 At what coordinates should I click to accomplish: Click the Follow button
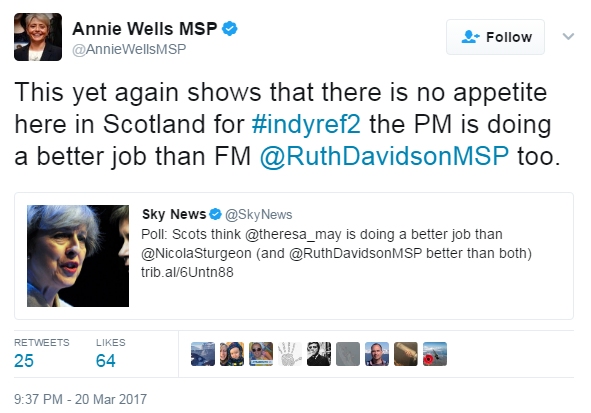(x=495, y=37)
